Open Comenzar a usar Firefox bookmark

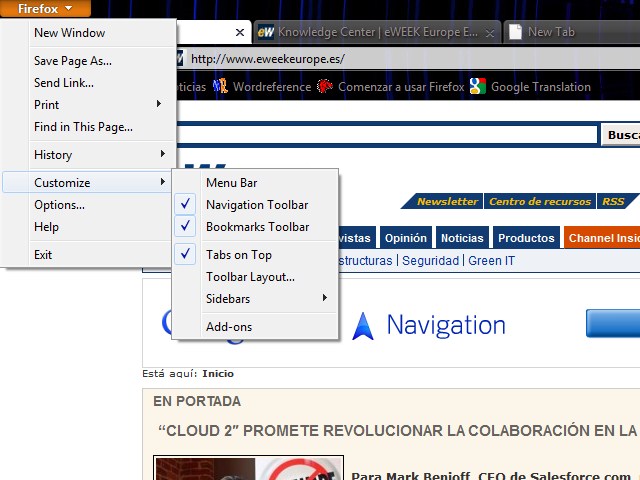[x=401, y=87]
